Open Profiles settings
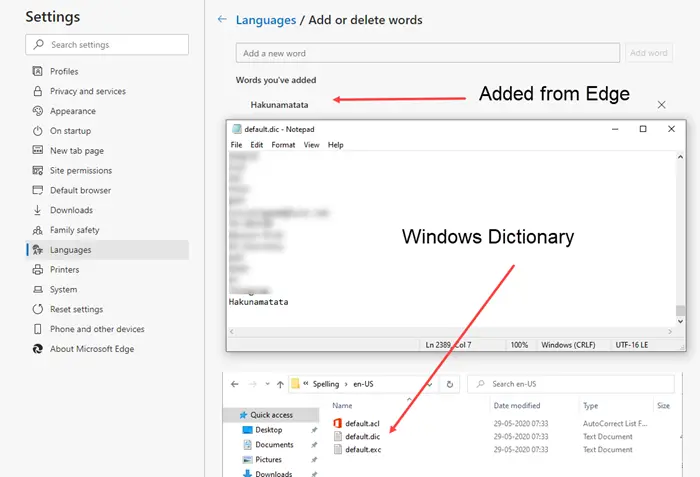The width and height of the screenshot is (700, 477). pyautogui.click(x=64, y=71)
